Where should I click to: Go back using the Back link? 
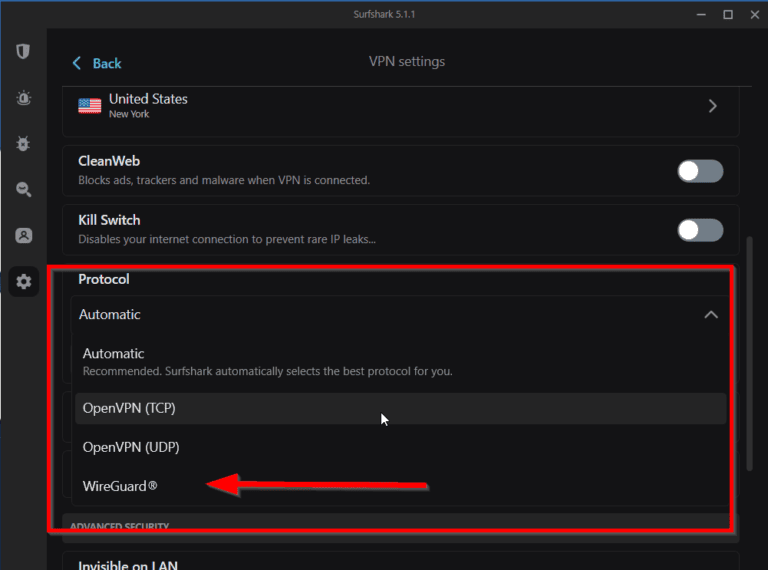(x=106, y=63)
